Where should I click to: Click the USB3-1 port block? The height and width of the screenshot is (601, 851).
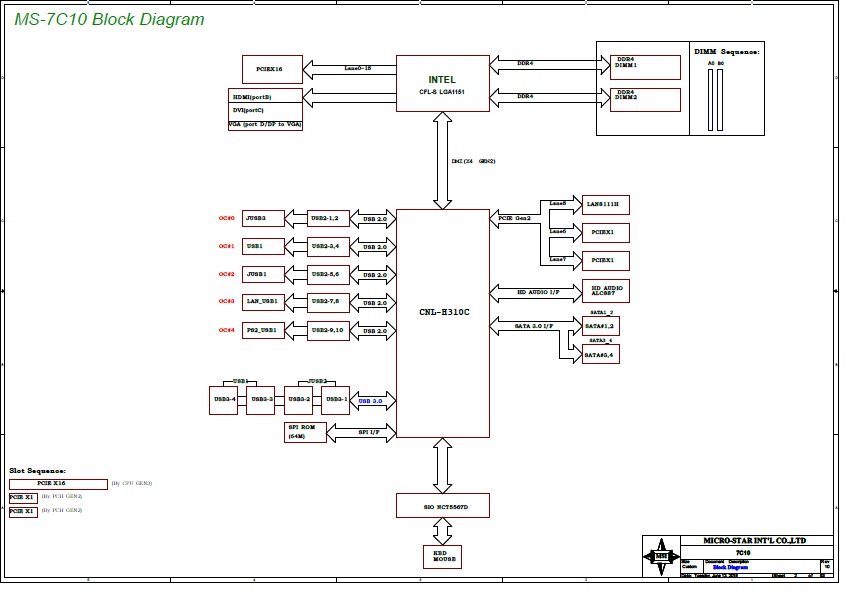[335, 400]
